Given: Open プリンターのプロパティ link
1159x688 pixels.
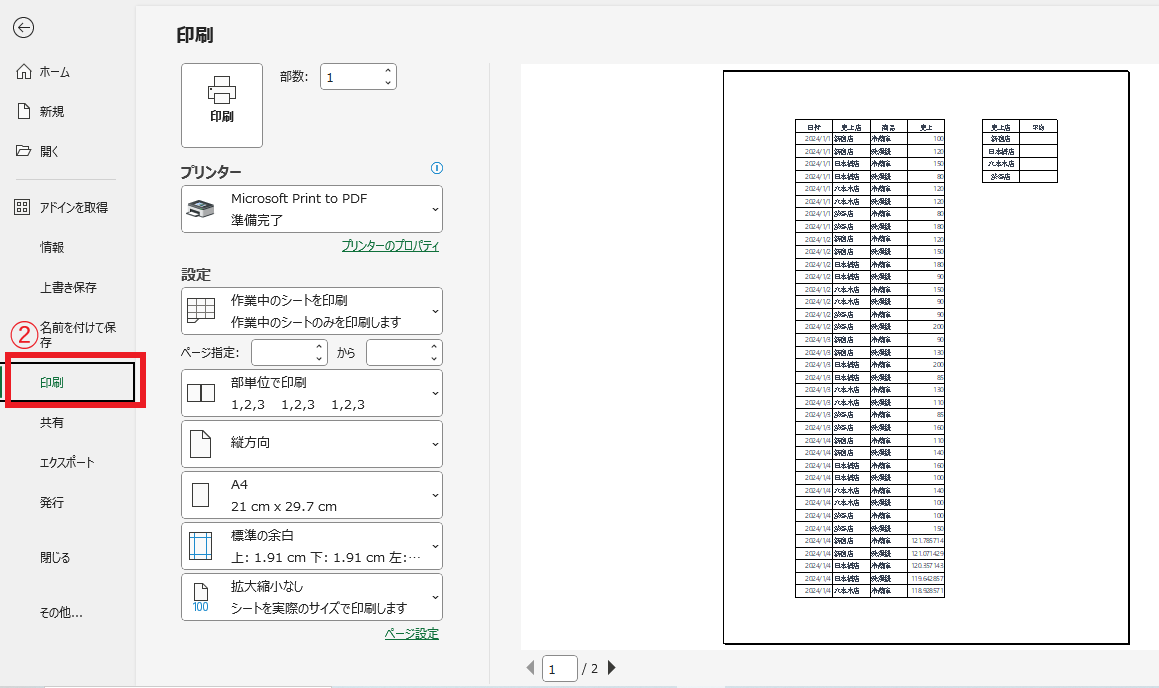Looking at the screenshot, I should pos(390,246).
